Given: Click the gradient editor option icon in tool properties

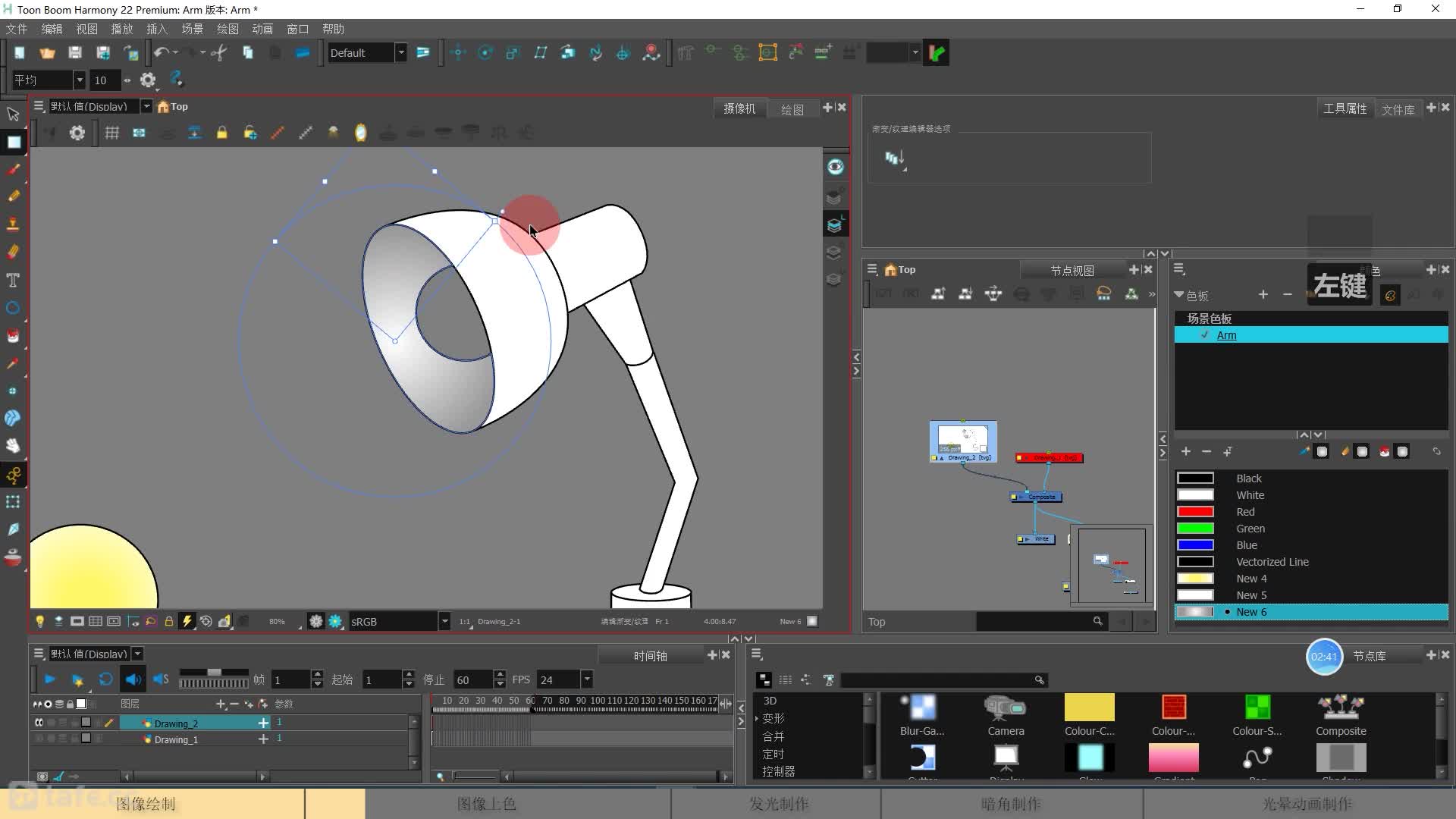Looking at the screenshot, I should [895, 159].
